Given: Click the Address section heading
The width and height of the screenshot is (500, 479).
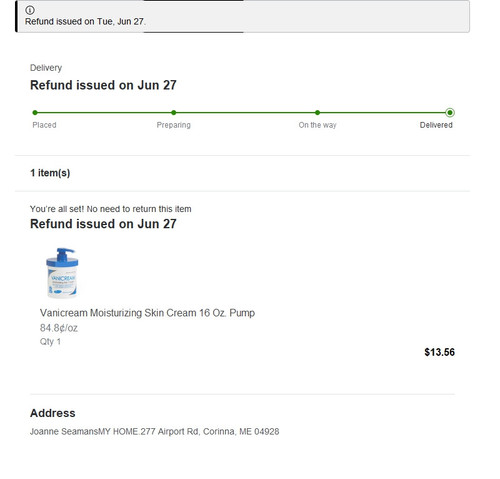Looking at the screenshot, I should coord(53,413).
